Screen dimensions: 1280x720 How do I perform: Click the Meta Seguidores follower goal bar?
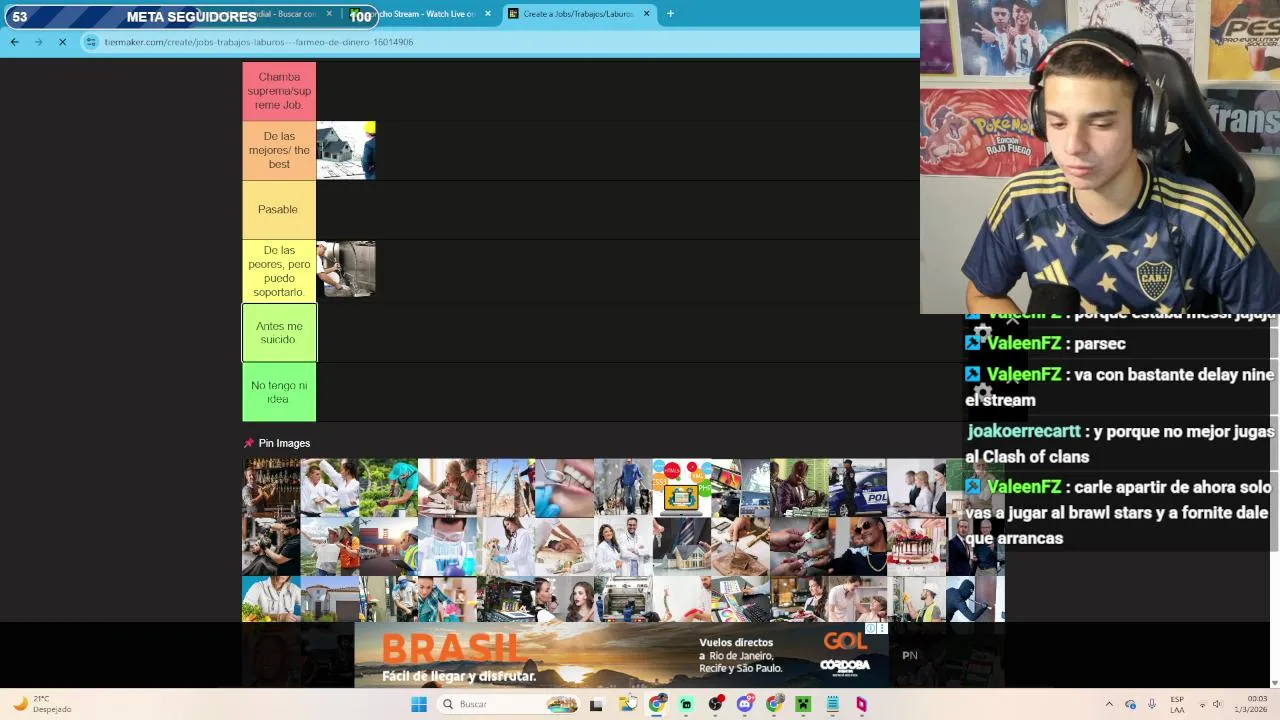(190, 16)
